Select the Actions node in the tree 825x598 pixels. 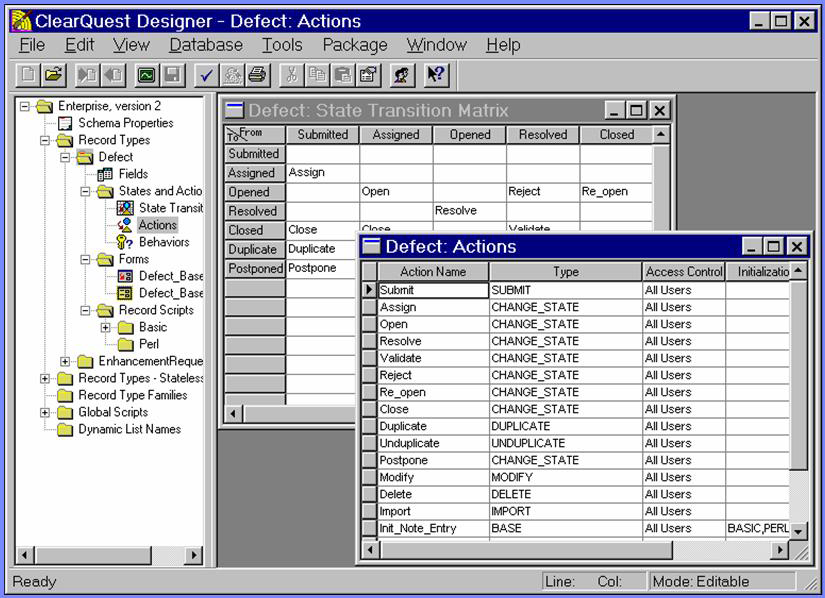point(157,225)
